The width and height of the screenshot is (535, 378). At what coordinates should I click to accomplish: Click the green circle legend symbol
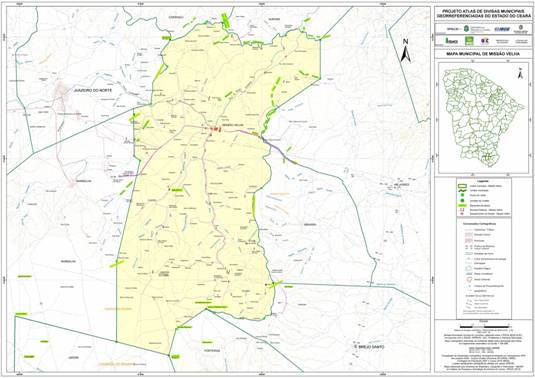tap(463, 195)
